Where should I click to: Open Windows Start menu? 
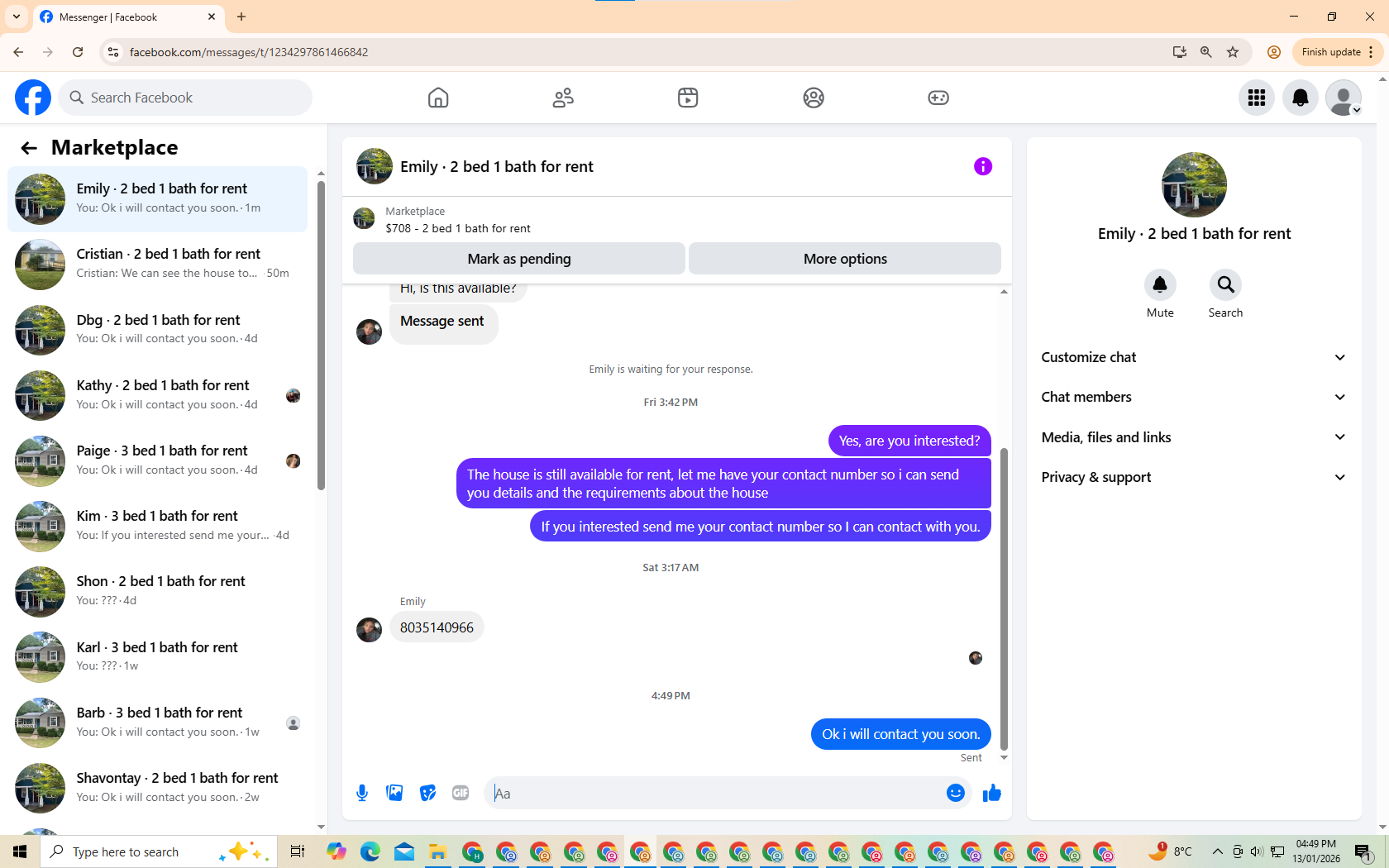20,851
